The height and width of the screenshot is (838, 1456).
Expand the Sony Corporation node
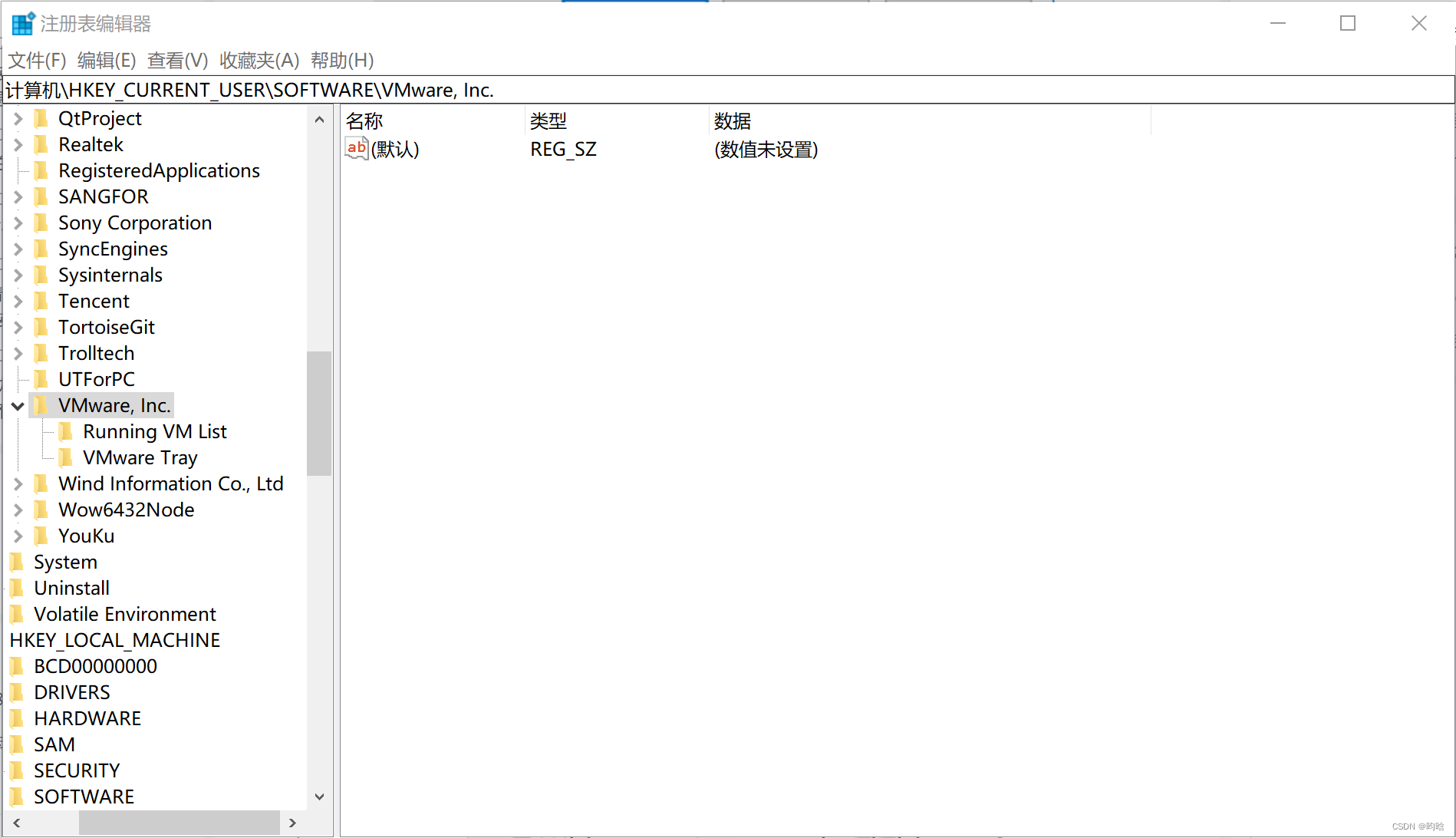click(17, 223)
